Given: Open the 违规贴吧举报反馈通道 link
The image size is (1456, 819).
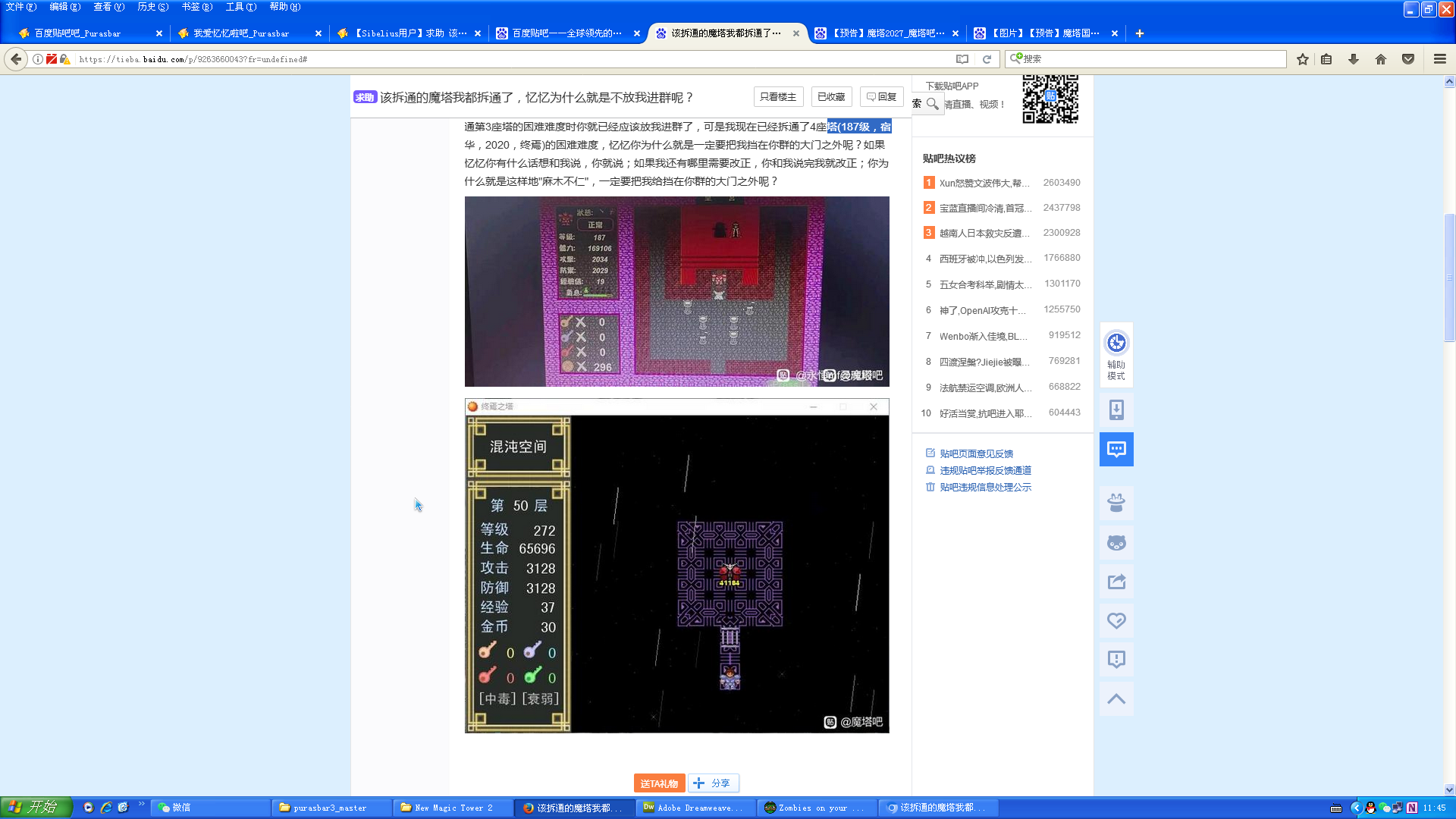Looking at the screenshot, I should tap(985, 470).
